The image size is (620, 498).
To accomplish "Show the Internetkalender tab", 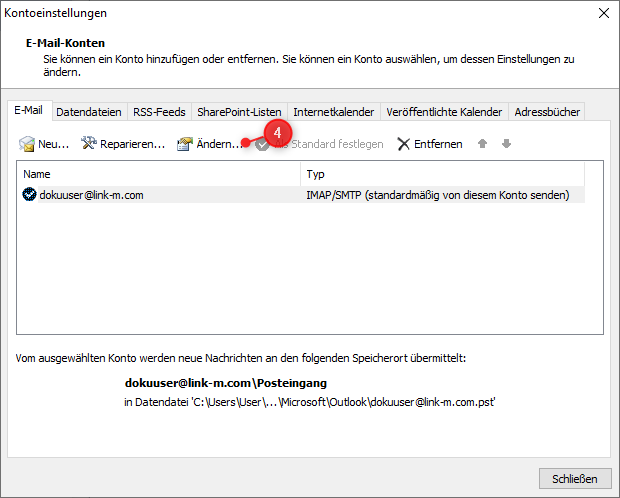I will coord(333,112).
